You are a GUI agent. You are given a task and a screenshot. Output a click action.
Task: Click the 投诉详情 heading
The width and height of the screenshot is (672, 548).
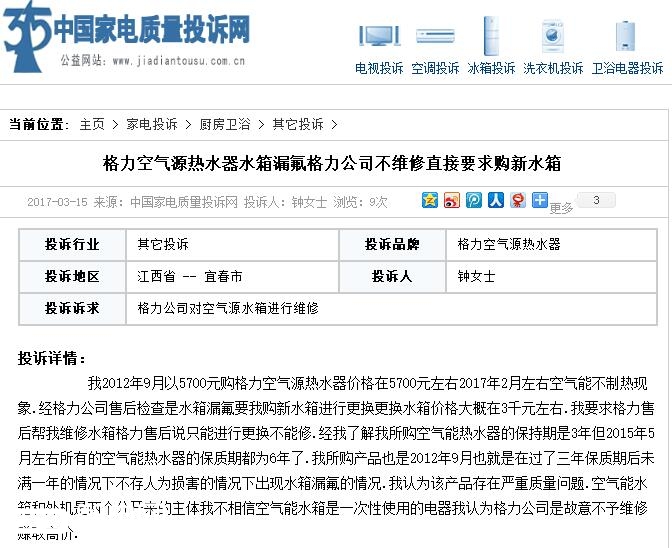[51, 358]
